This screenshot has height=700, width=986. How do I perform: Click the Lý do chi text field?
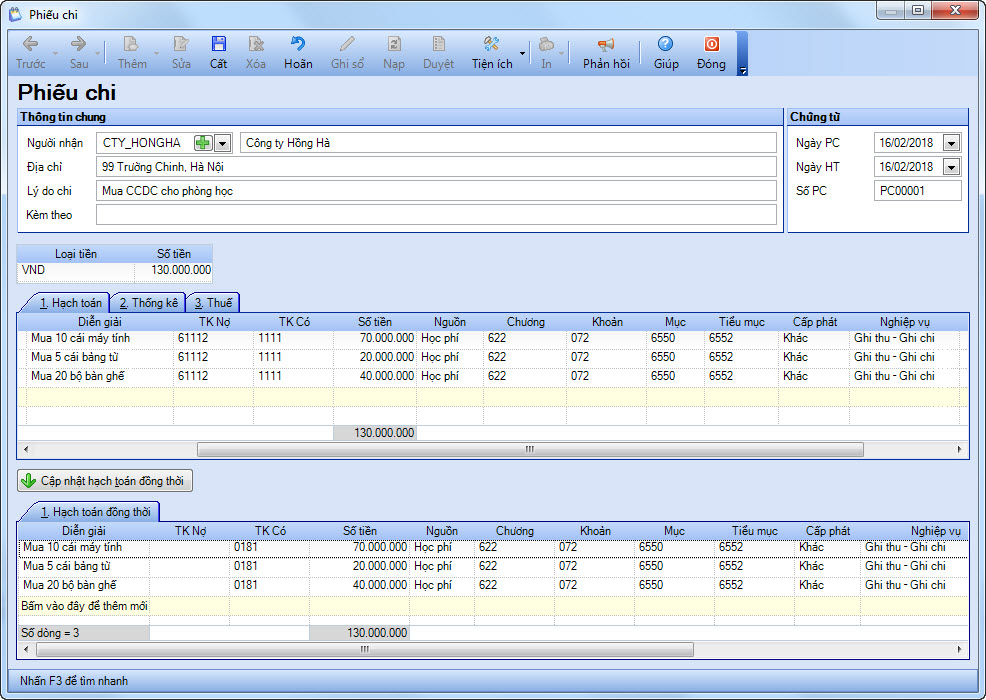pyautogui.click(x=436, y=191)
